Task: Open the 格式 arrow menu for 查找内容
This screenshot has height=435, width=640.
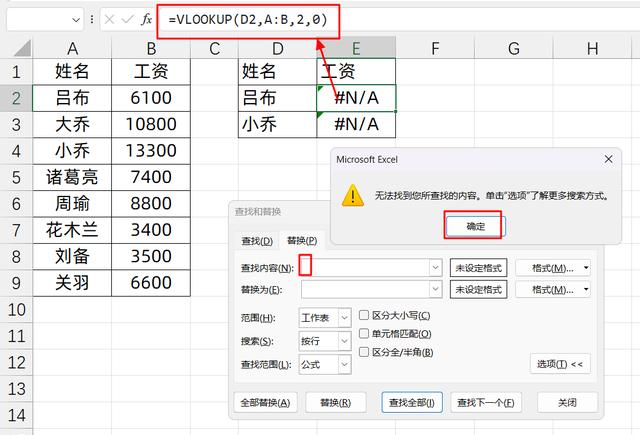Action: point(586,268)
